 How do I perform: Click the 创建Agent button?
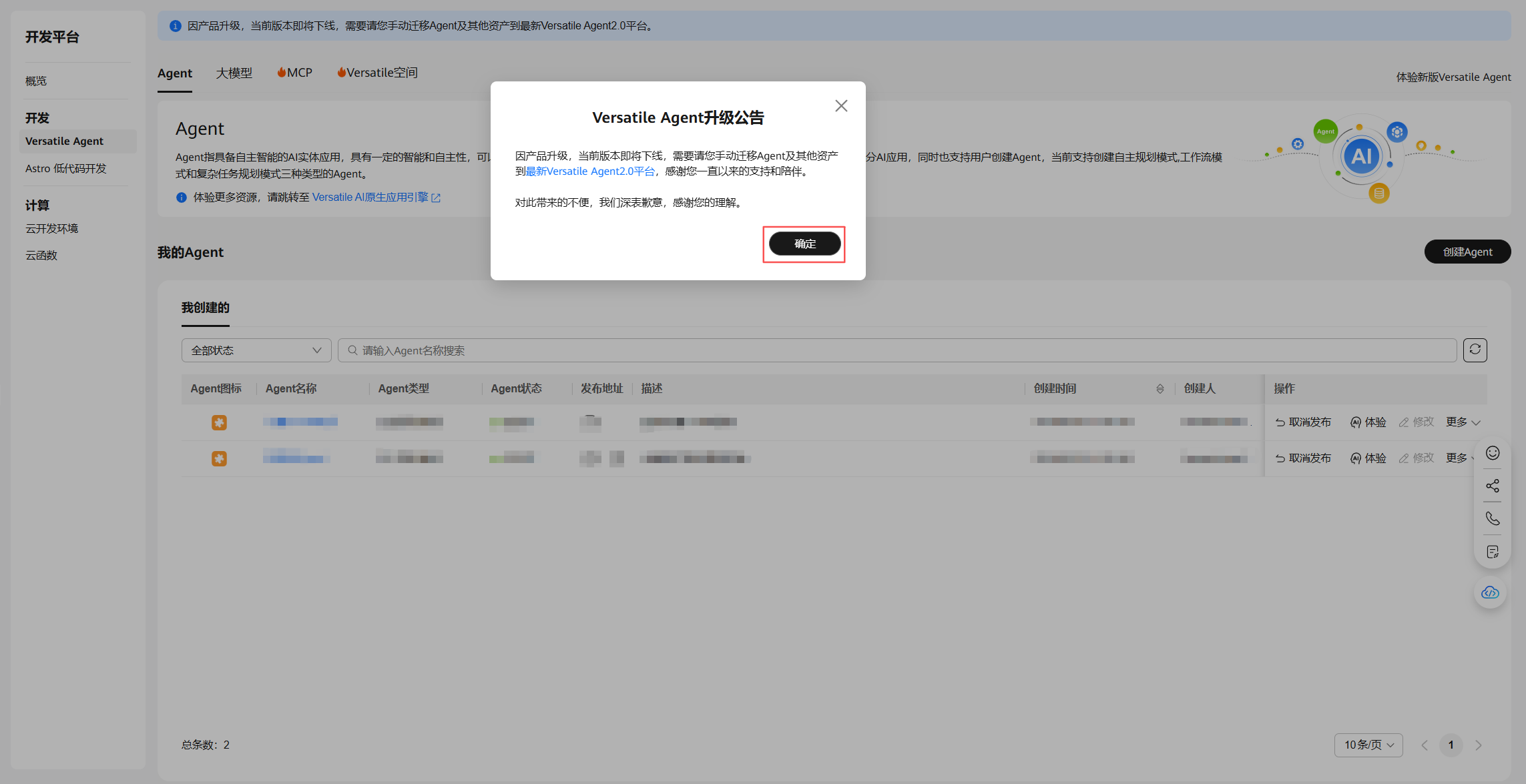(1467, 252)
